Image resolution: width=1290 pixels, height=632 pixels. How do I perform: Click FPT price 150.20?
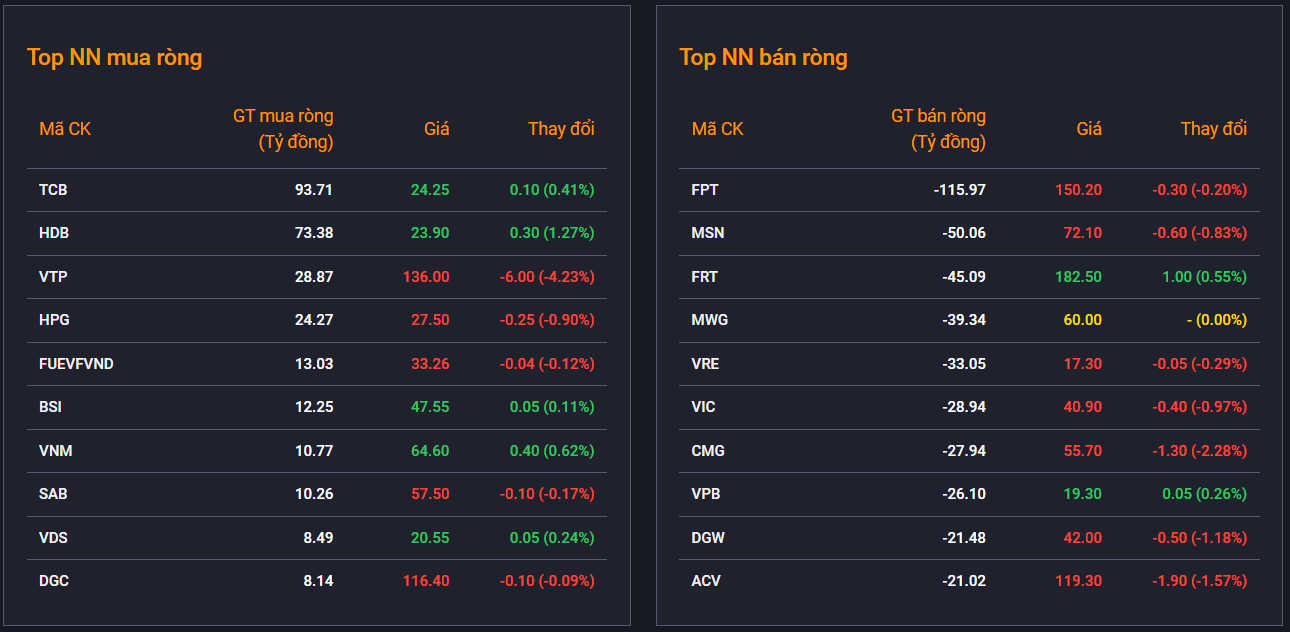click(x=1078, y=190)
